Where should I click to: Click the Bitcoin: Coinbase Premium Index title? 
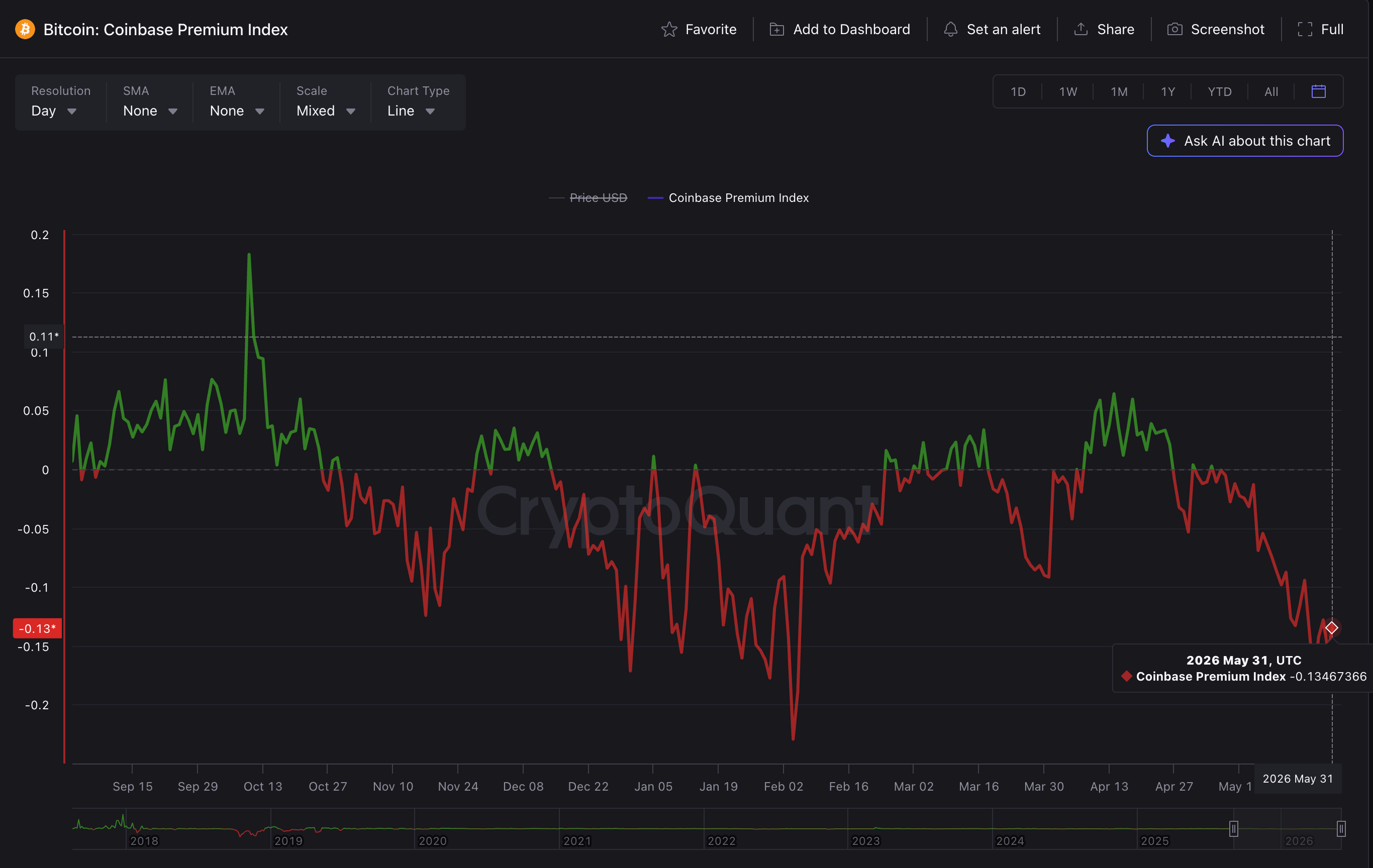pos(165,29)
